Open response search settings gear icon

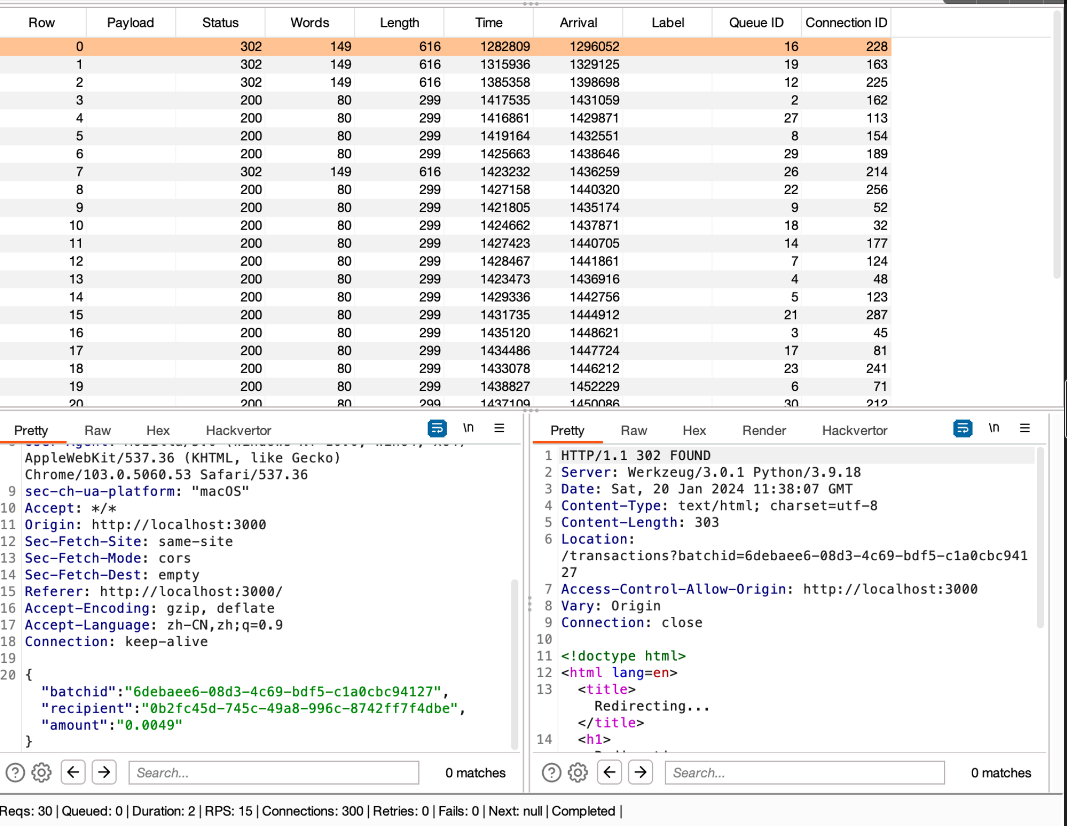click(578, 772)
